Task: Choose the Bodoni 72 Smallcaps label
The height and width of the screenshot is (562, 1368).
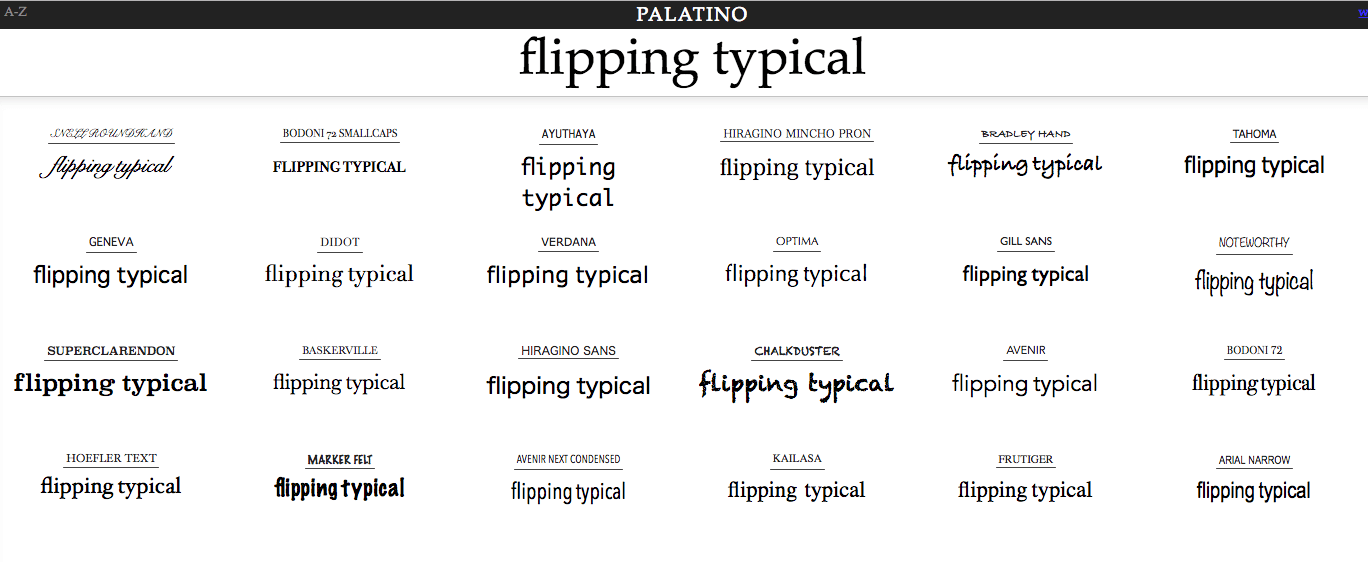Action: pos(340,134)
